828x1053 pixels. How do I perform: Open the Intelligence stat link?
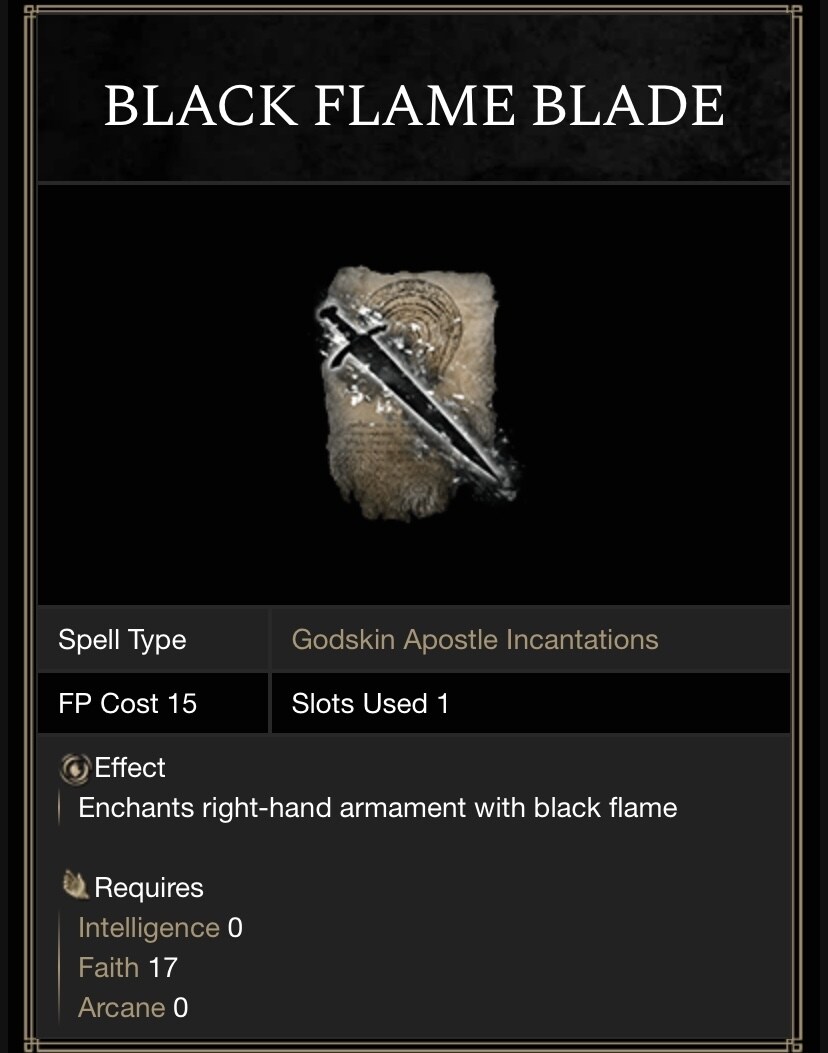148,928
